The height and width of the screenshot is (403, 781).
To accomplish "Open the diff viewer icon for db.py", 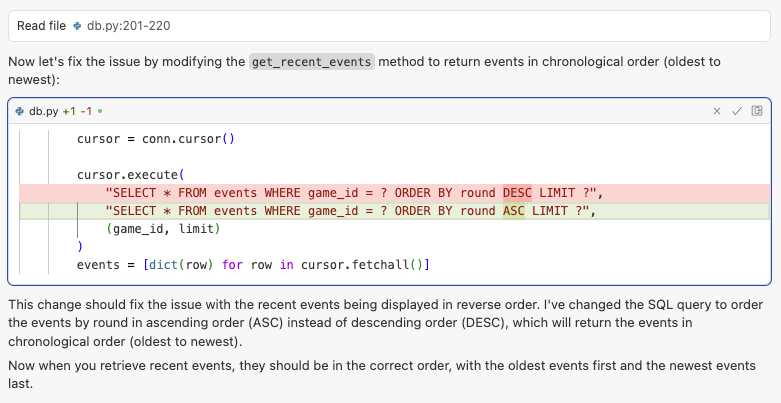I will 757,111.
